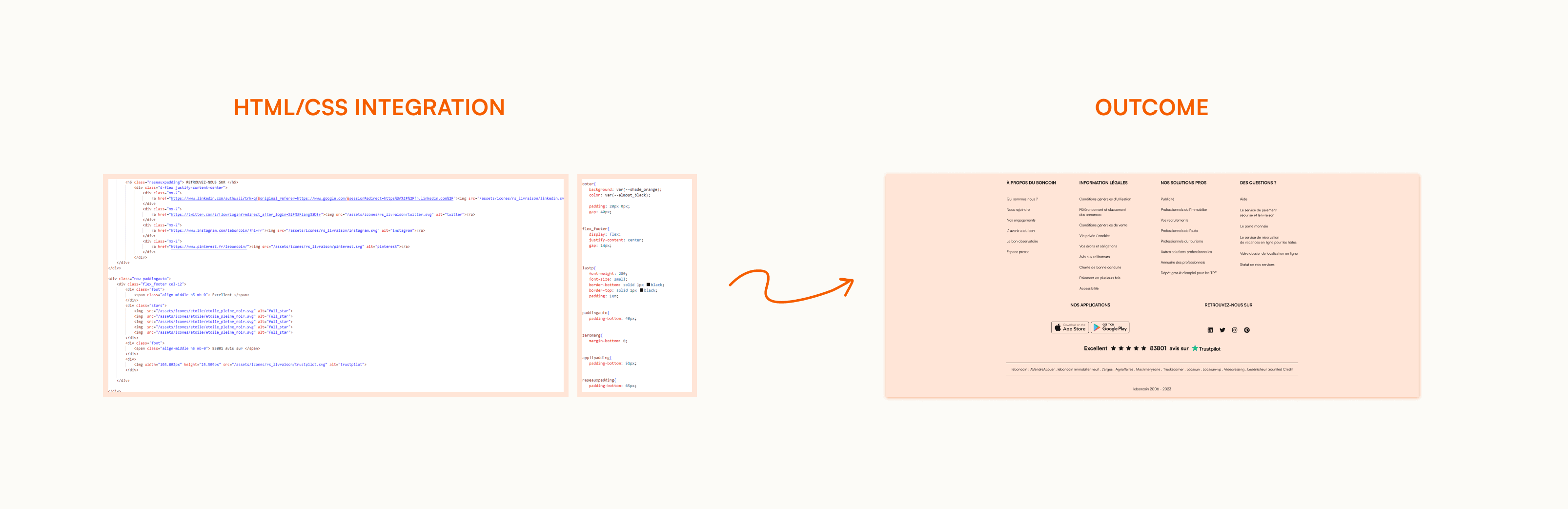The image size is (1568, 509).
Task: Open the 'Avis aux utilisateurs' link
Action: 1095,257
